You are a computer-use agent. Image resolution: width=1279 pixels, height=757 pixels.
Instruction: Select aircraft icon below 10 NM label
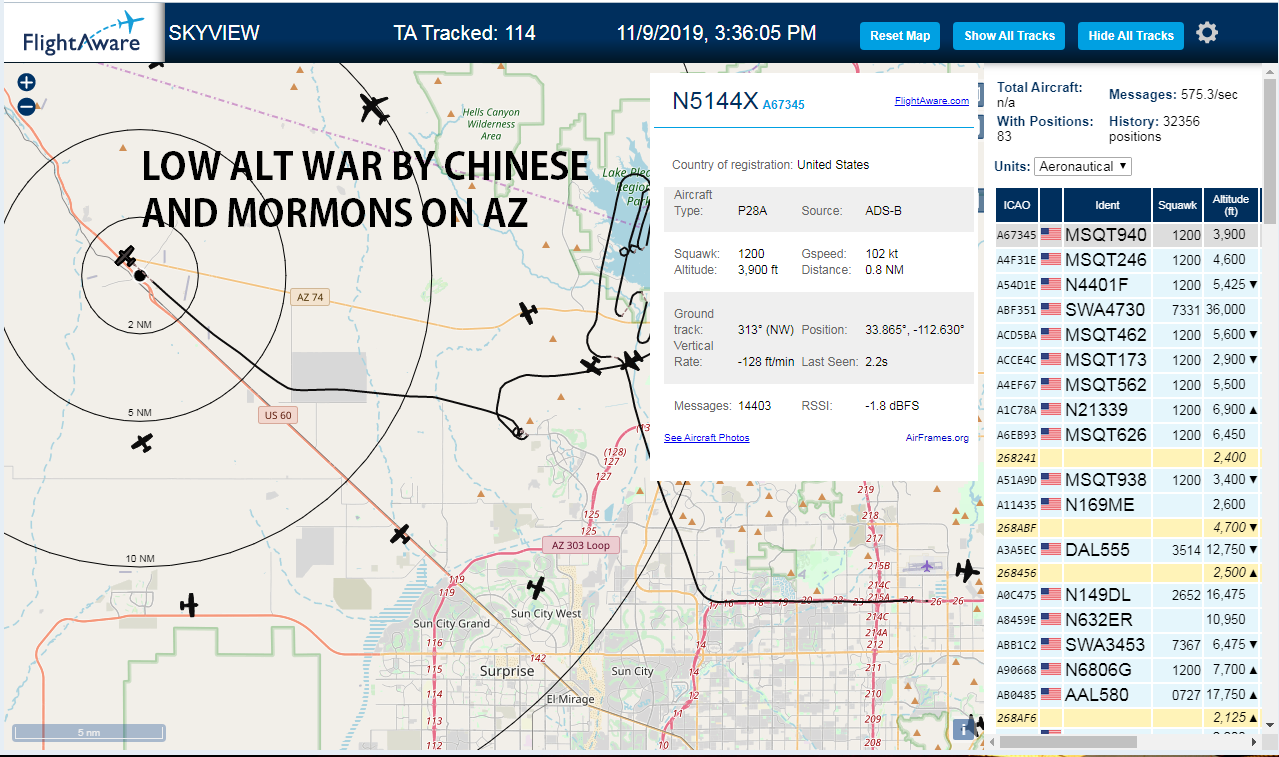point(189,605)
